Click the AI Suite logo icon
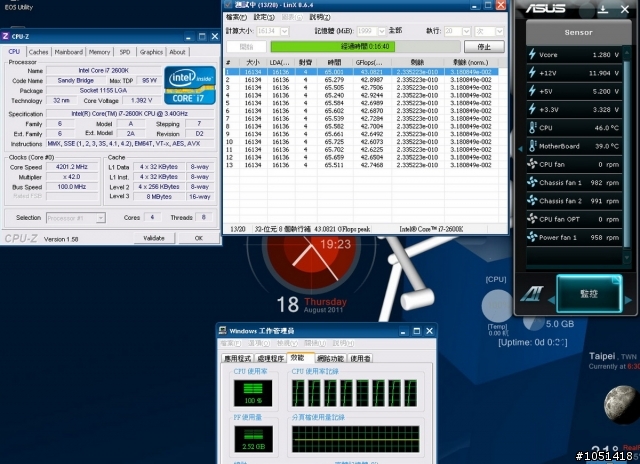Screen dimensions: 640x464 pyautogui.click(x=532, y=294)
